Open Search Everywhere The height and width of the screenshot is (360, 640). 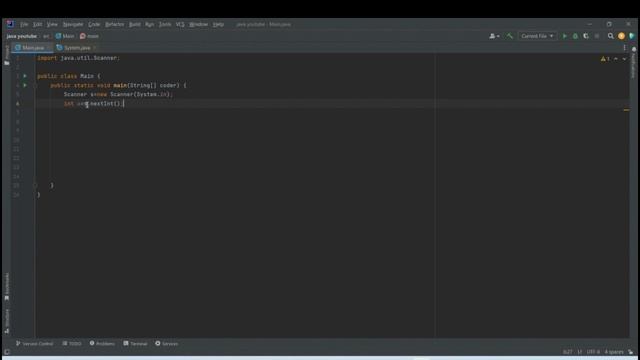[x=611, y=36]
